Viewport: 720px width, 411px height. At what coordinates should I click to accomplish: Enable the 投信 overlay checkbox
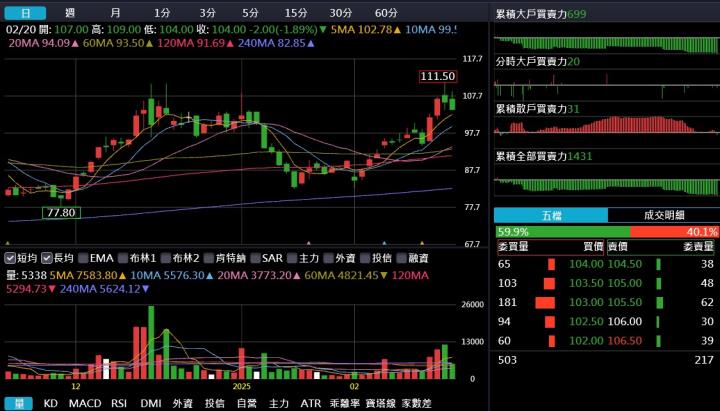pyautogui.click(x=365, y=258)
